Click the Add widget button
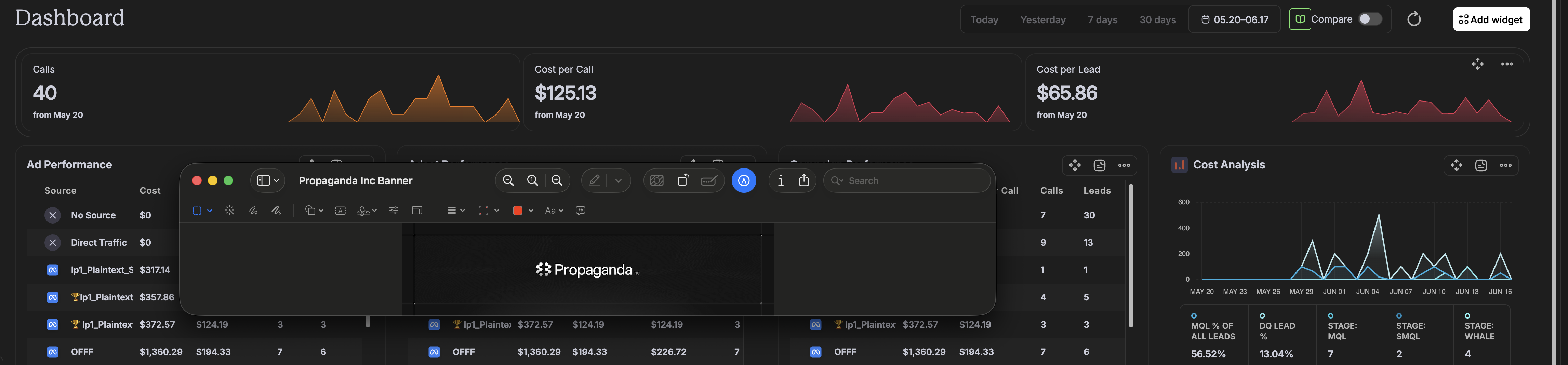Image resolution: width=1568 pixels, height=365 pixels. click(1491, 19)
